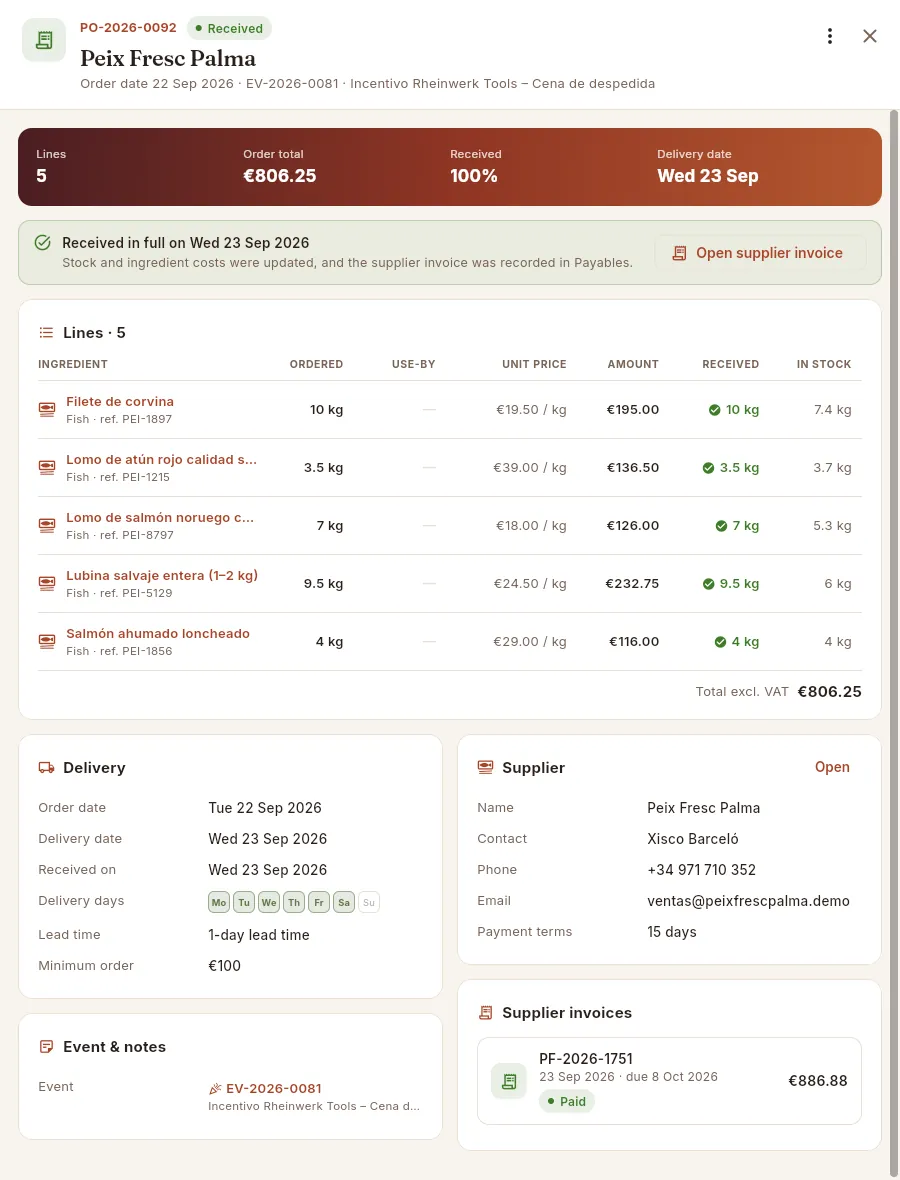This screenshot has width=900, height=1180.
Task: Click the Received status badge in header
Action: pyautogui.click(x=229, y=29)
